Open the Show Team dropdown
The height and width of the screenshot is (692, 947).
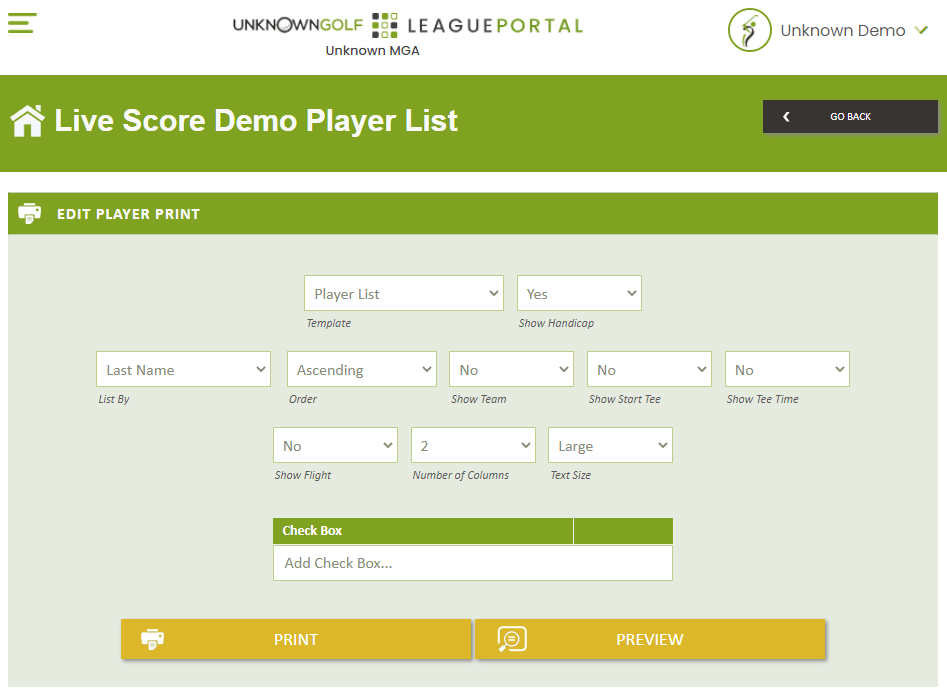pos(511,370)
